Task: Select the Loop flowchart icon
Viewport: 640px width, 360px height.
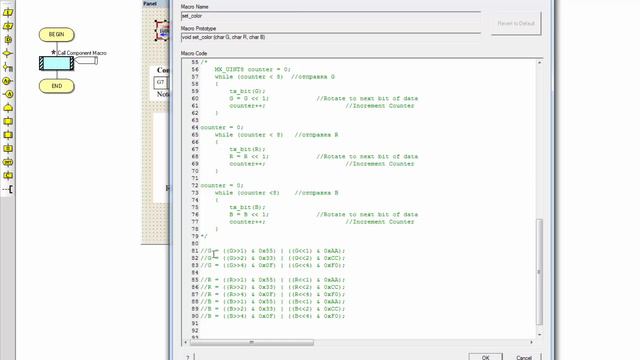Action: (x=8, y=108)
